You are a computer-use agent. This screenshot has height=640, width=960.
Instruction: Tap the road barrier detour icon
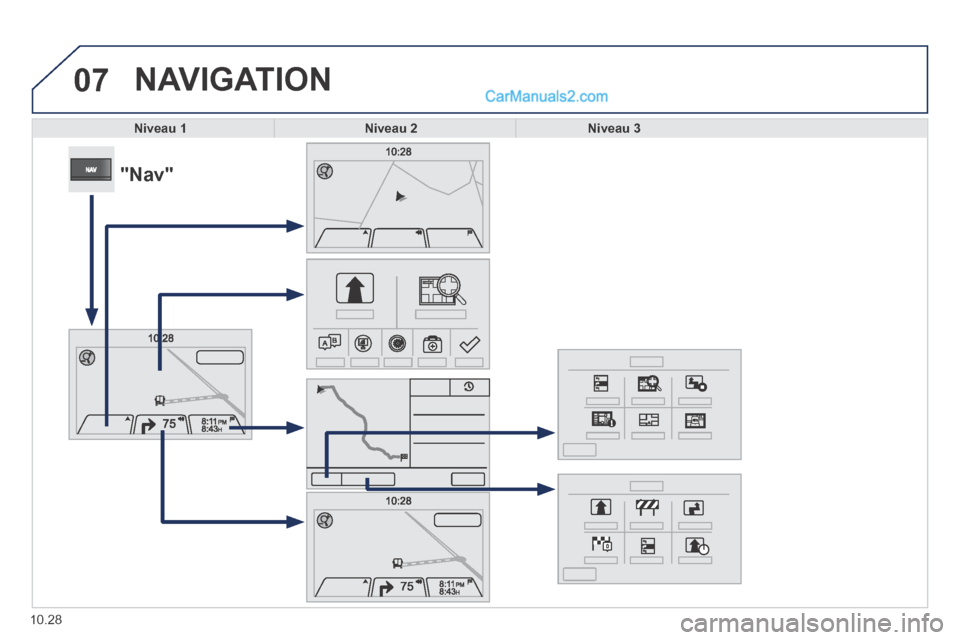tap(647, 507)
